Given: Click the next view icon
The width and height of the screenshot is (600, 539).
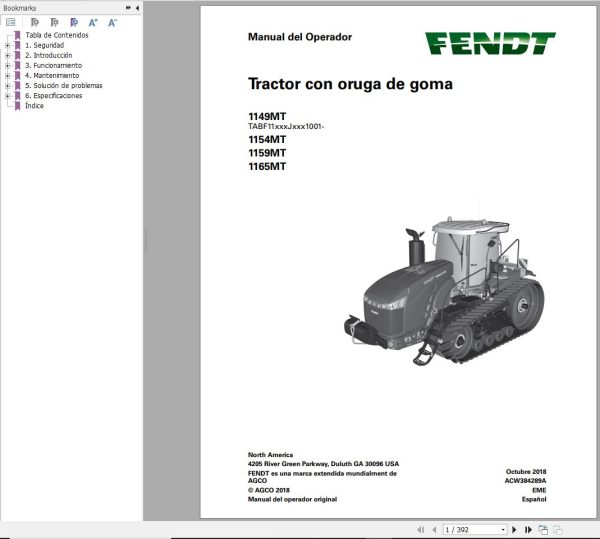Looking at the screenshot, I should (x=558, y=529).
